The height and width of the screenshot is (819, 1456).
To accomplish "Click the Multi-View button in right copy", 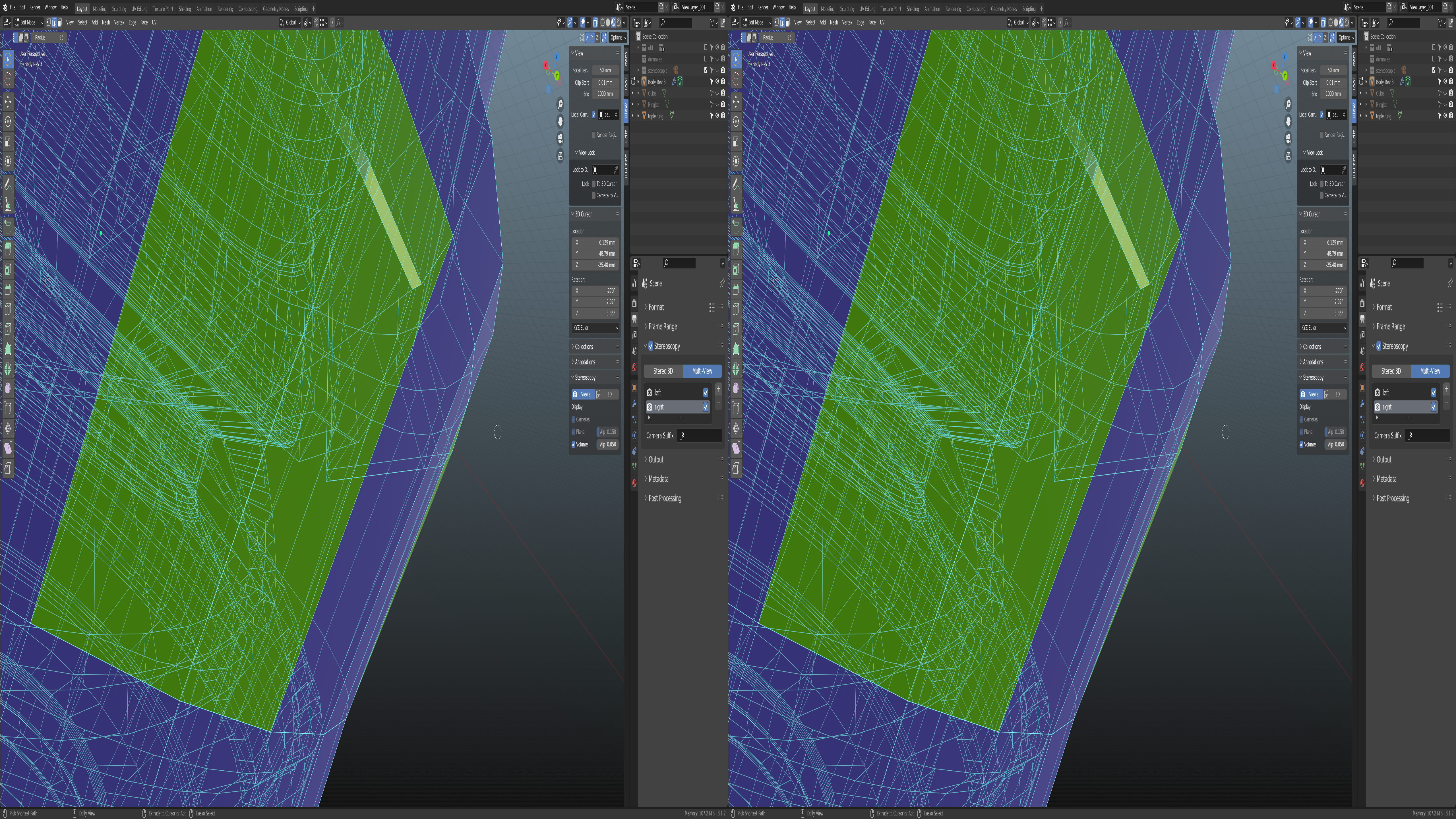I will [1430, 371].
